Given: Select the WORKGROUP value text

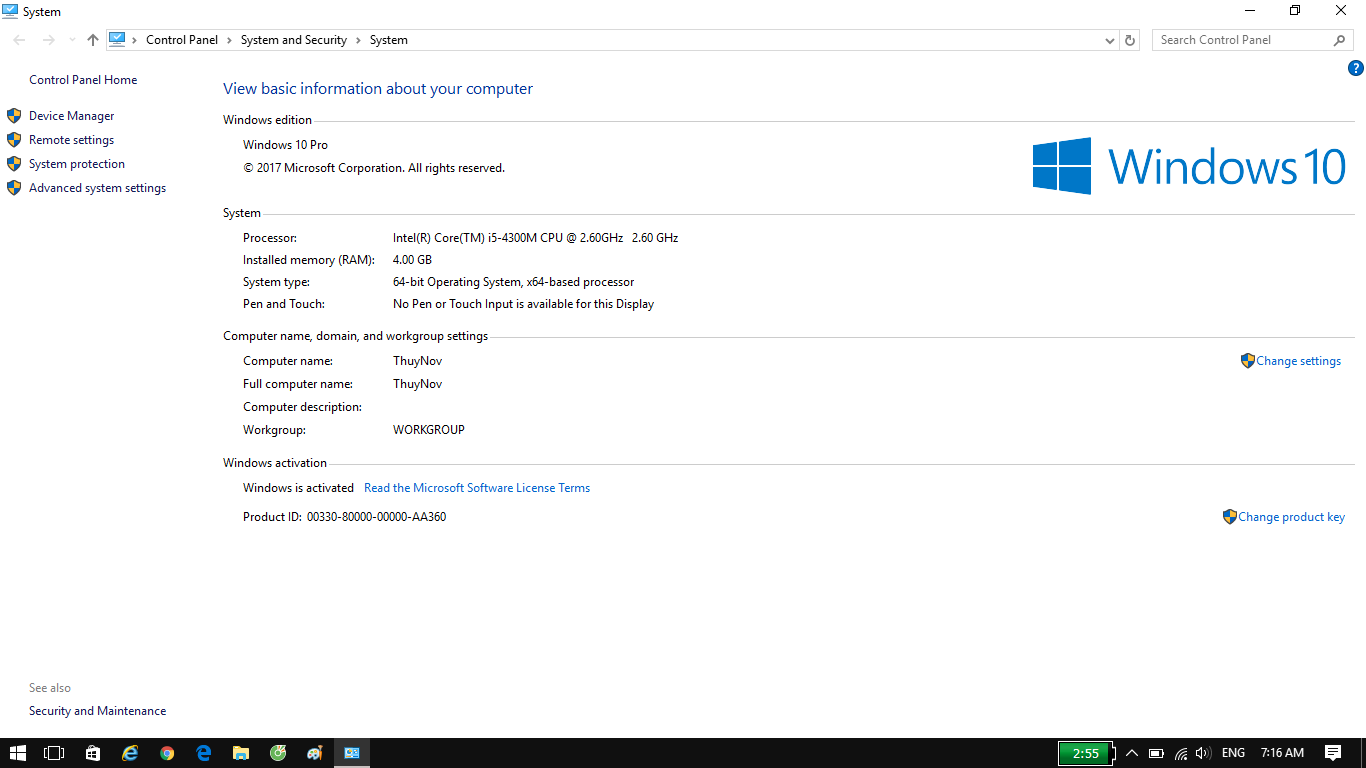Looking at the screenshot, I should 429,430.
